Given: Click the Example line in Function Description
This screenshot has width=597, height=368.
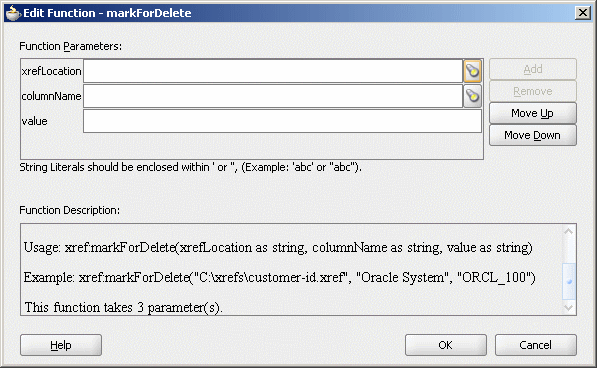Looking at the screenshot, I should coord(279,277).
